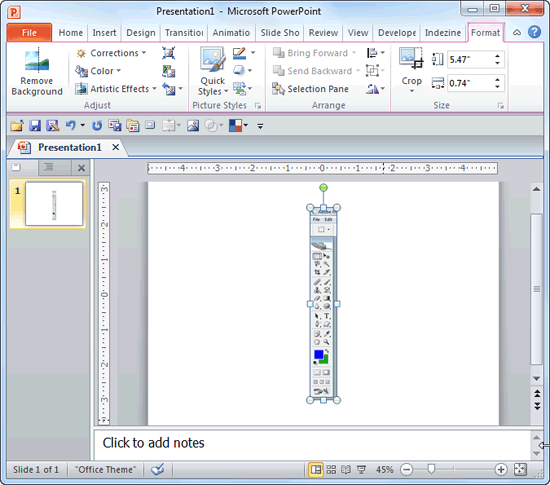This screenshot has width=550, height=485.
Task: Switch to Insert tab
Action: click(104, 33)
